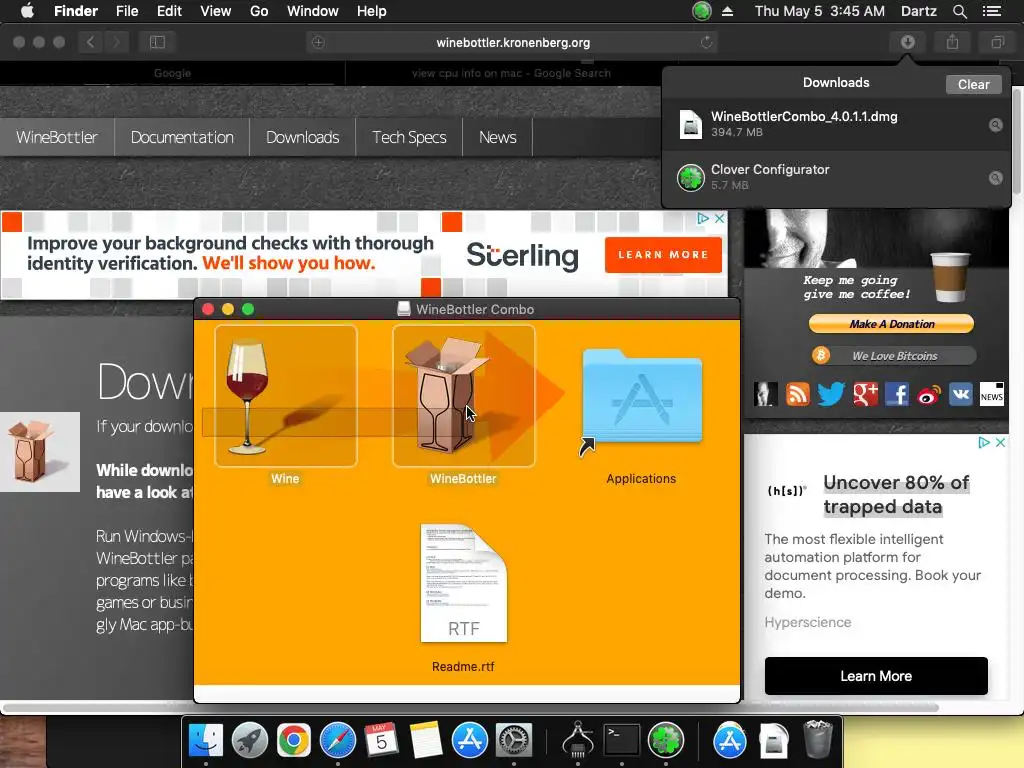Open the Go menu

tap(259, 11)
